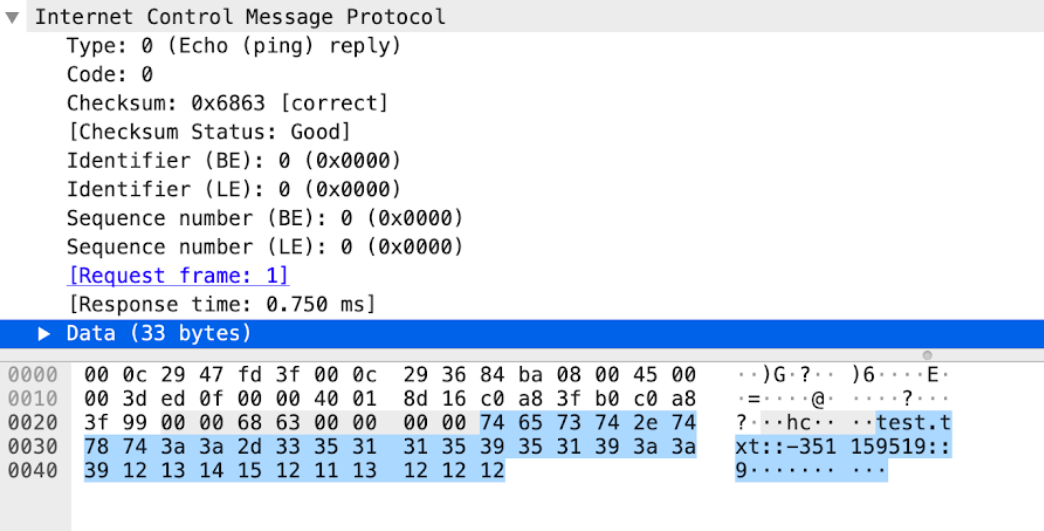The image size is (1044, 531).
Task: Highlight the Checksum: 0x6863 row
Action: coord(227,103)
